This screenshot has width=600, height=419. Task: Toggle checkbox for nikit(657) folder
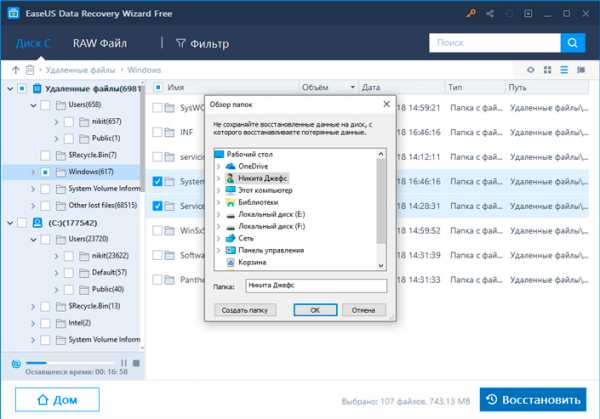click(68, 122)
